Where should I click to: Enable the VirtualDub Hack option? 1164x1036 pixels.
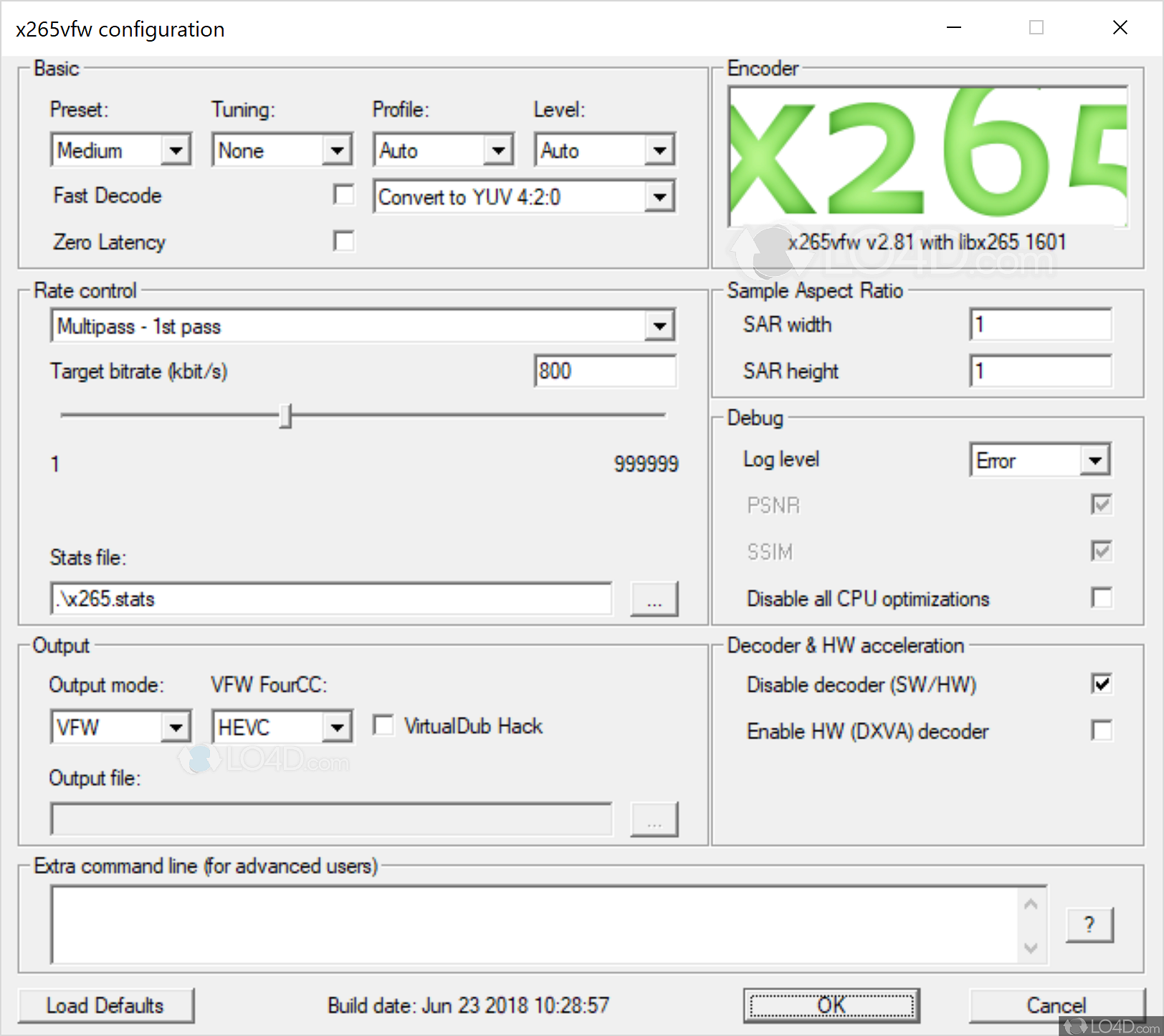pyautogui.click(x=384, y=726)
